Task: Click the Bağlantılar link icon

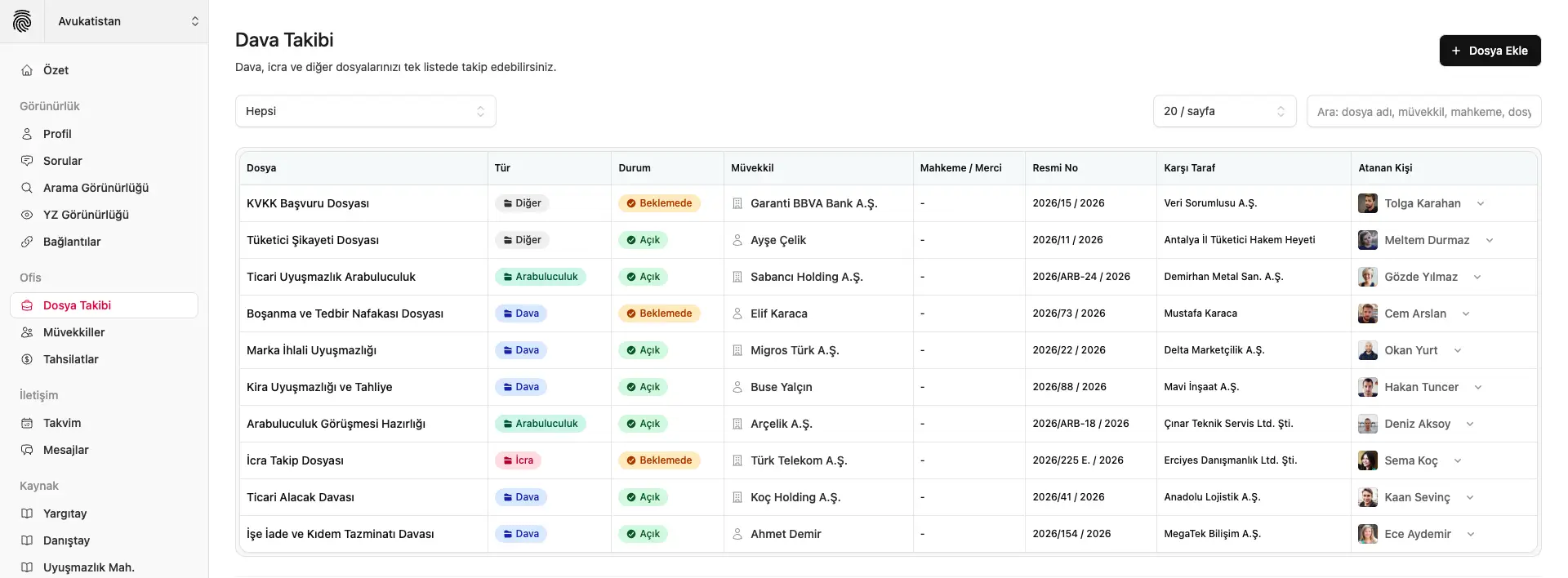Action: pyautogui.click(x=27, y=242)
